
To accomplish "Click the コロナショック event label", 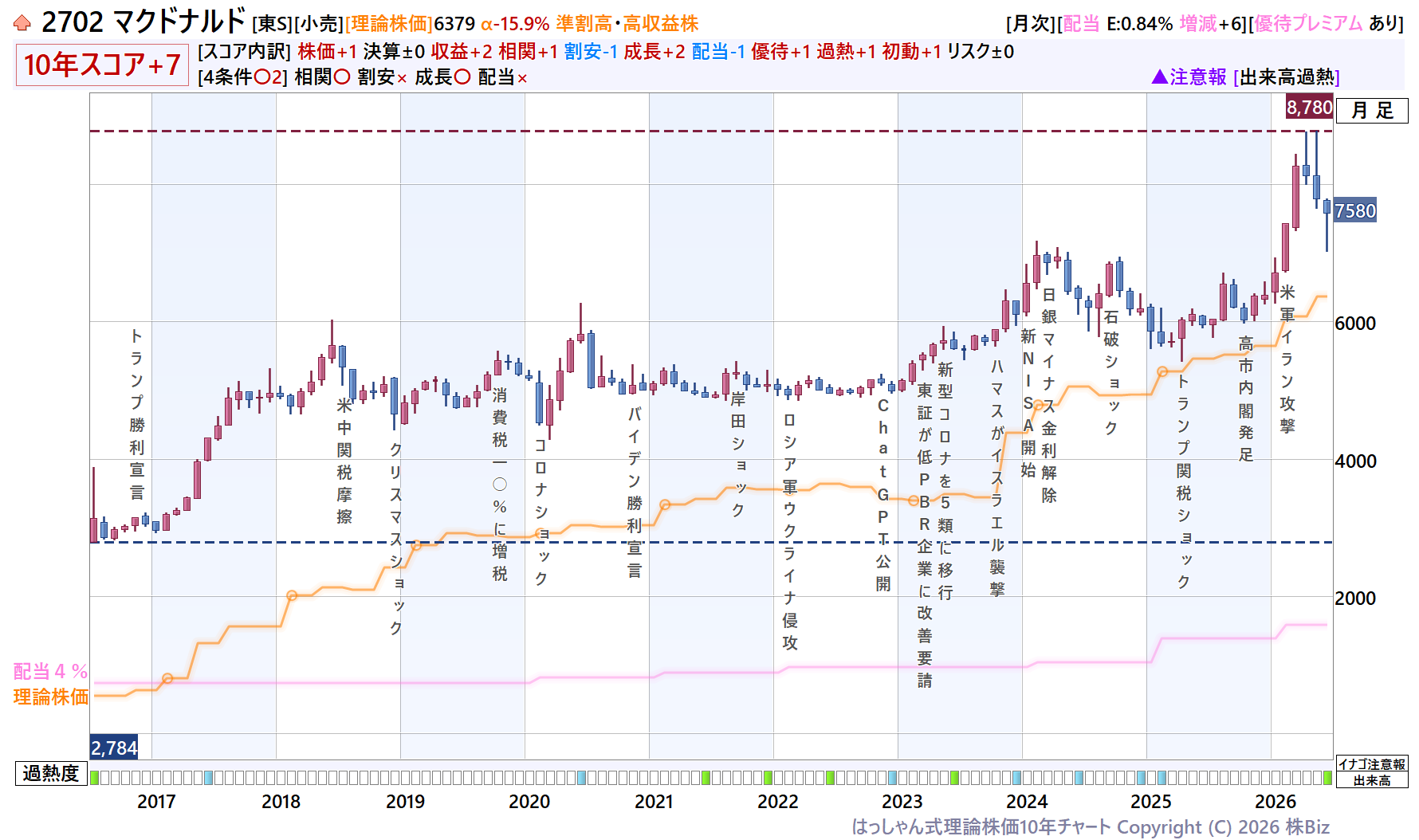I will tap(541, 512).
